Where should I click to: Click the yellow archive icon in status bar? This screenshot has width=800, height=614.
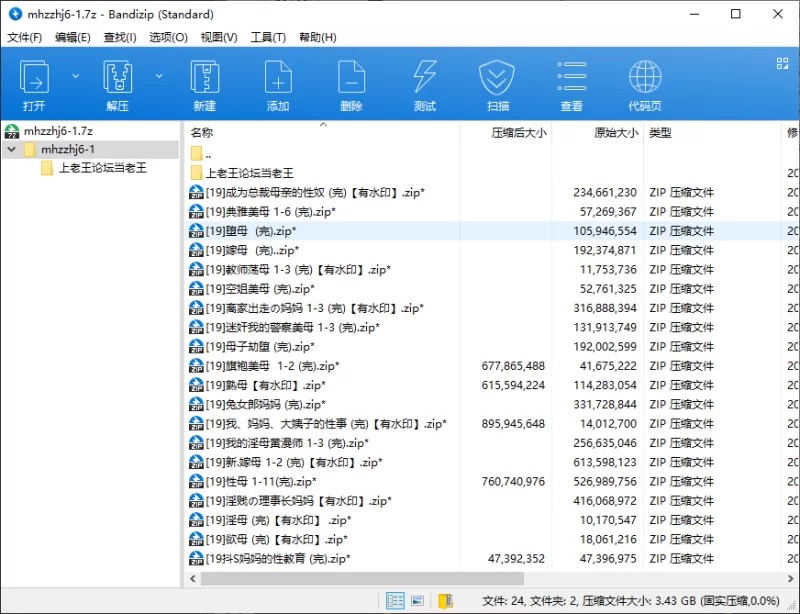coord(445,601)
